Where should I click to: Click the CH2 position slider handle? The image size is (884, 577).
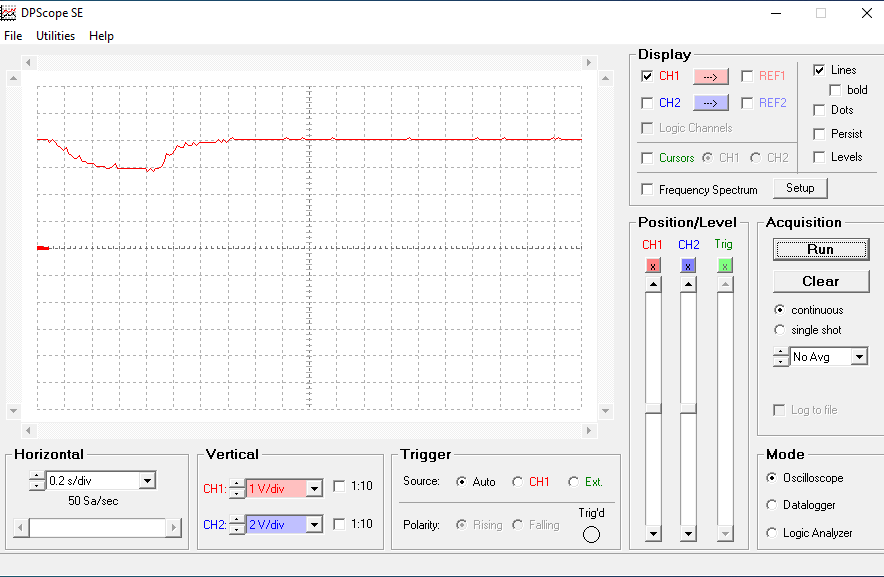click(x=688, y=408)
